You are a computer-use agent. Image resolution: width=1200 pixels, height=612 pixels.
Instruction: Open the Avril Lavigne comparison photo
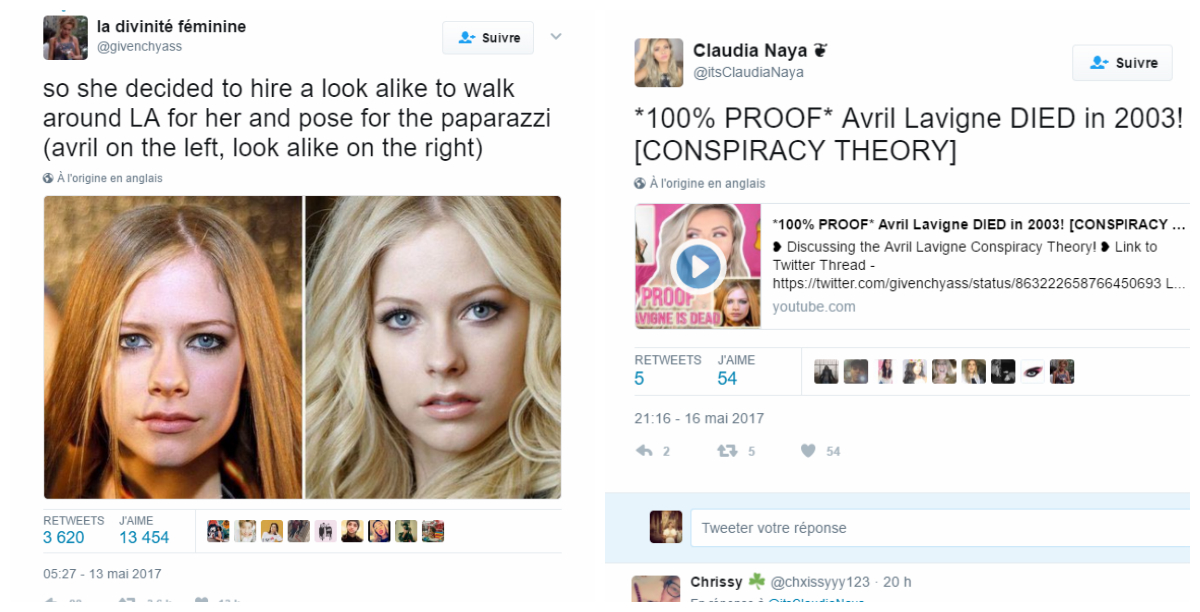pos(302,347)
